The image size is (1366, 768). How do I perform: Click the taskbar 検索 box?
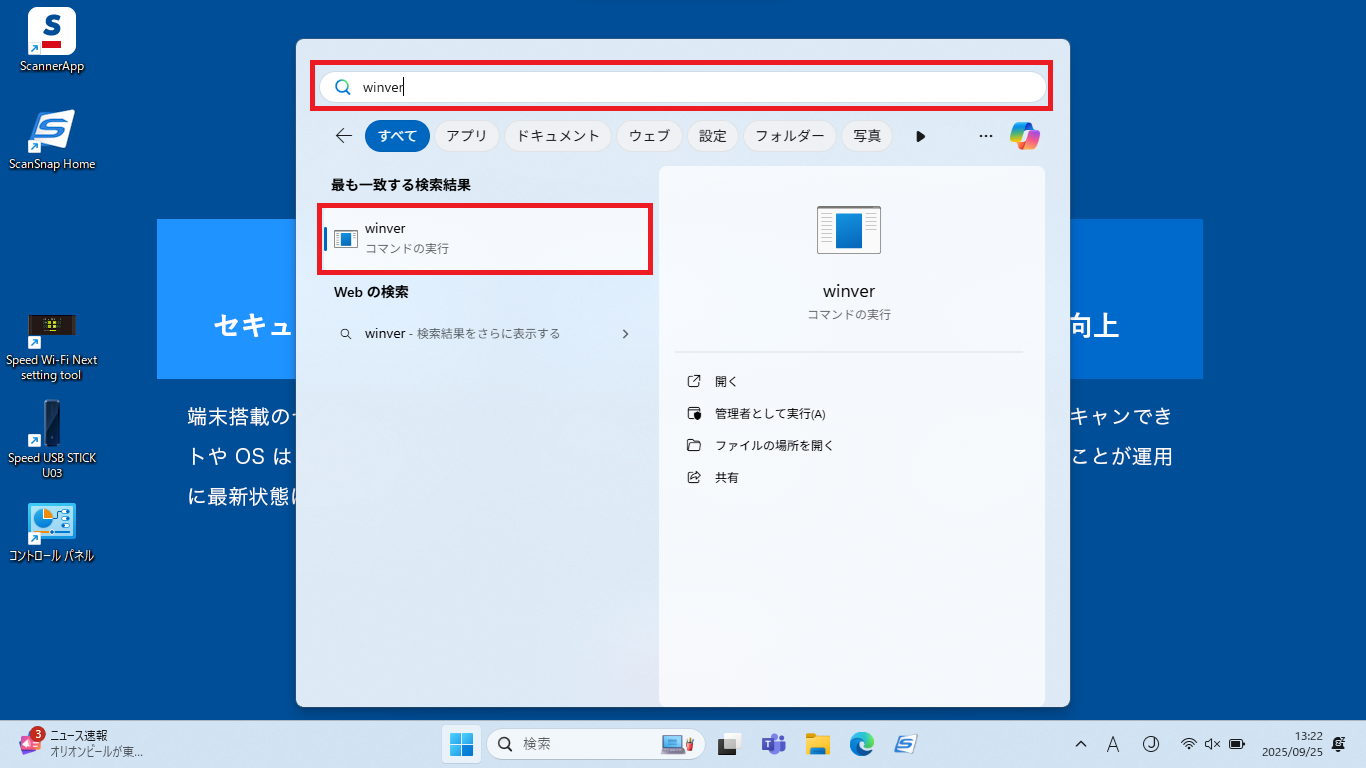(596, 744)
